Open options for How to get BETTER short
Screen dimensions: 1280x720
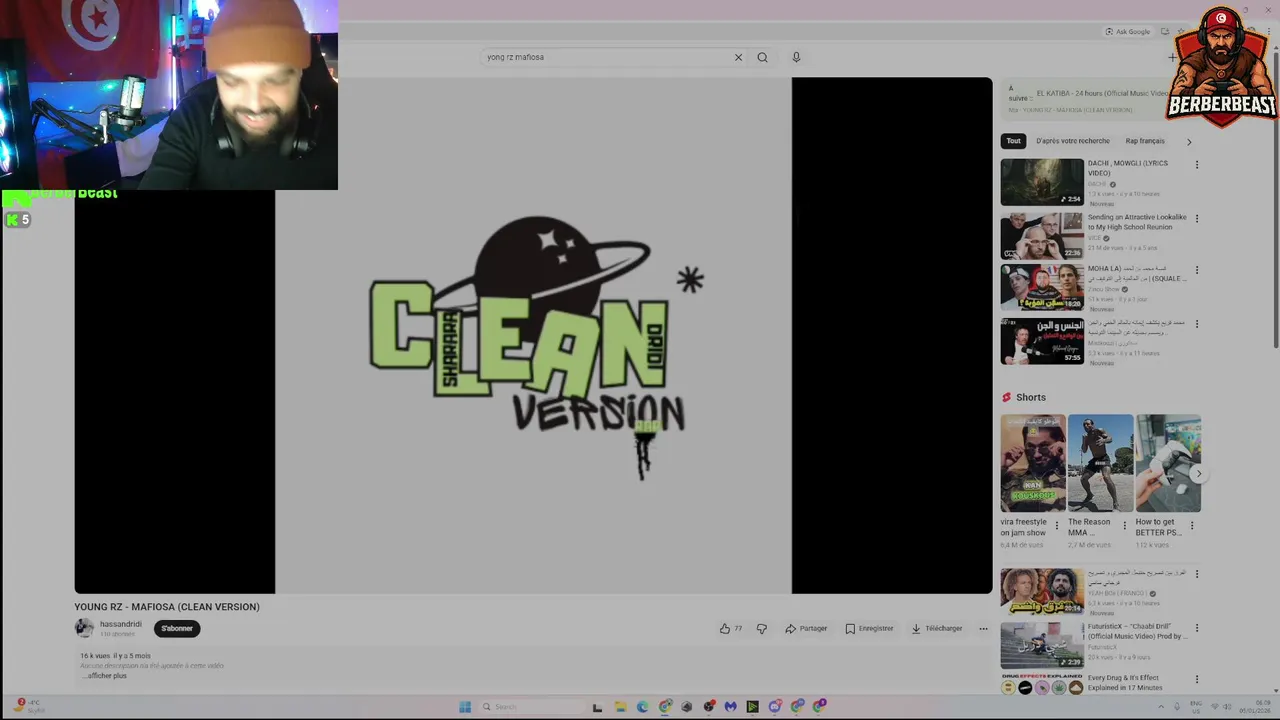pyautogui.click(x=1192, y=525)
